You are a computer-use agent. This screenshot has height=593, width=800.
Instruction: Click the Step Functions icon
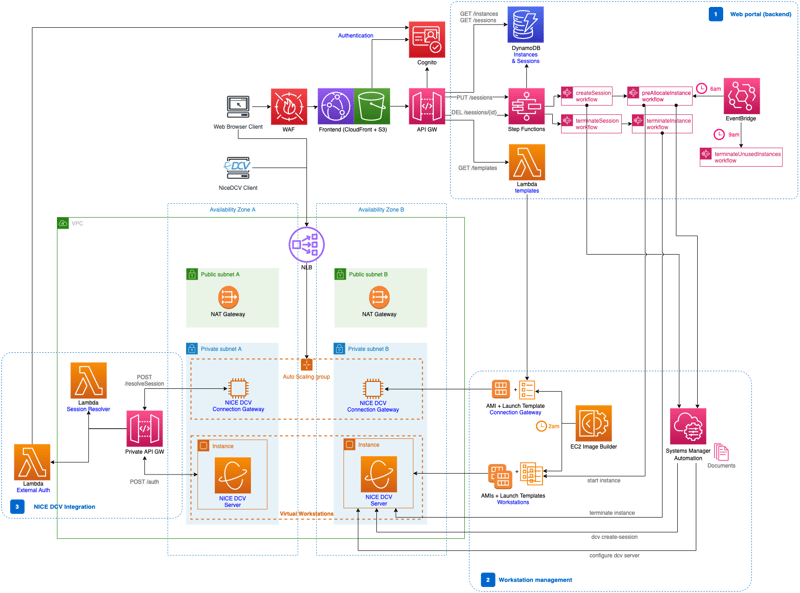tap(527, 106)
